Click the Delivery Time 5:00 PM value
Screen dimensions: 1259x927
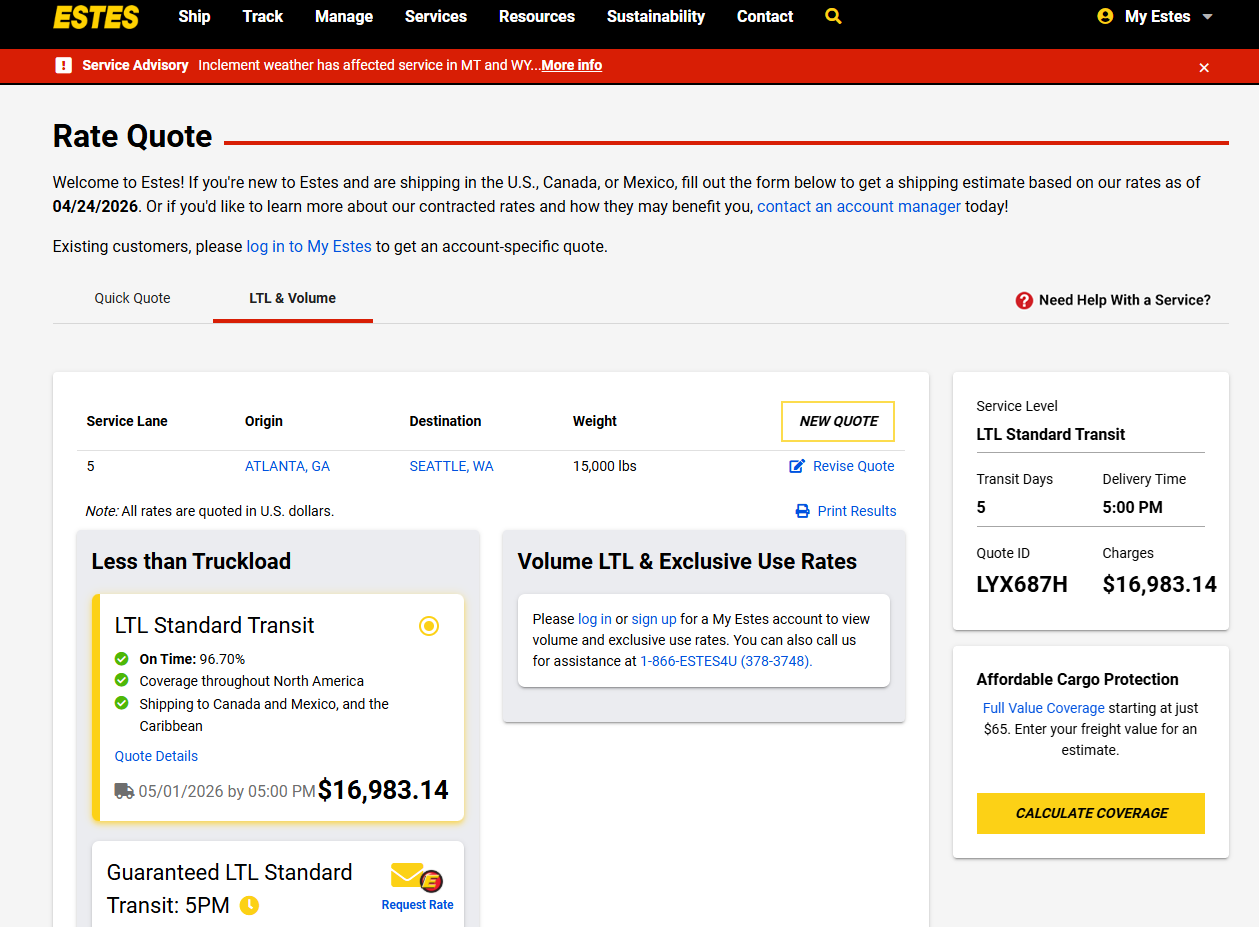pos(1133,507)
